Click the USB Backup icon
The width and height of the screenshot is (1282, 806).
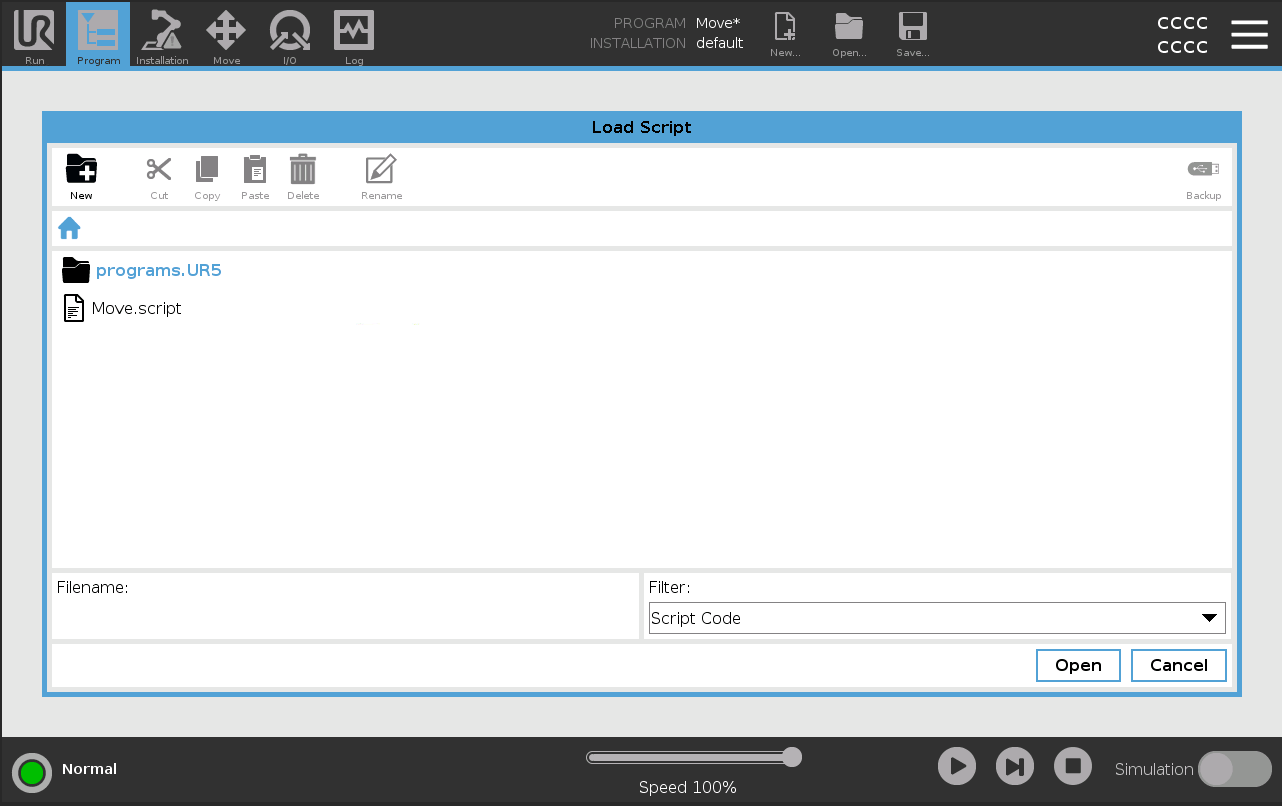pos(1203,178)
